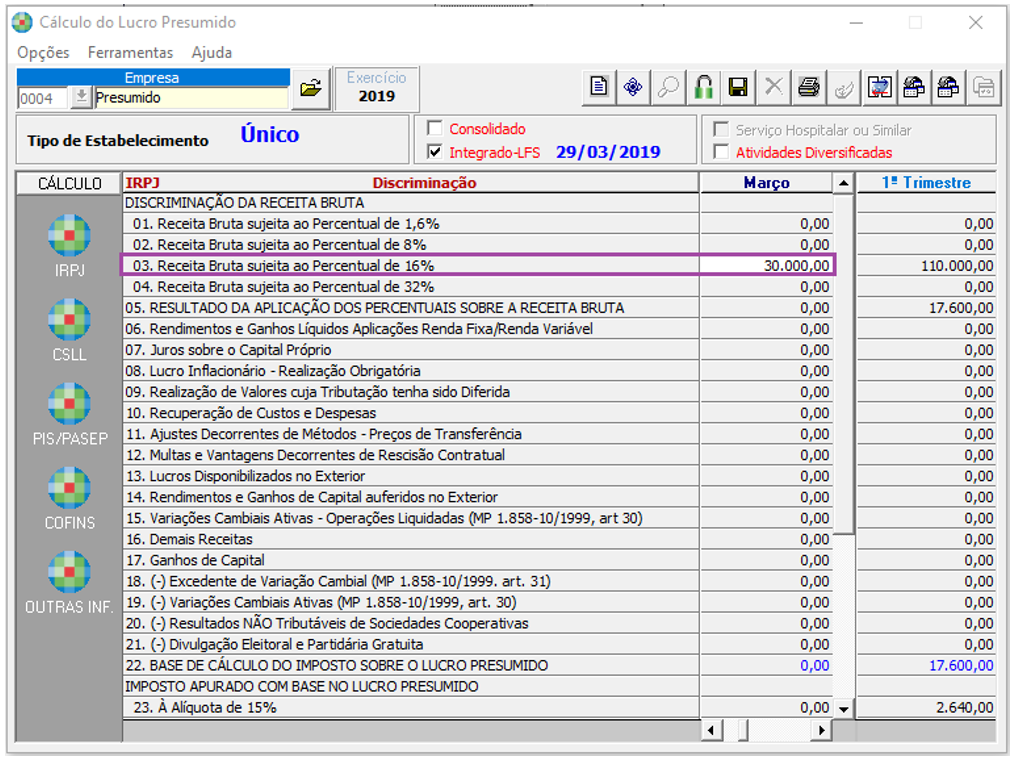Click the grayed hand toolbar icon

[843, 87]
